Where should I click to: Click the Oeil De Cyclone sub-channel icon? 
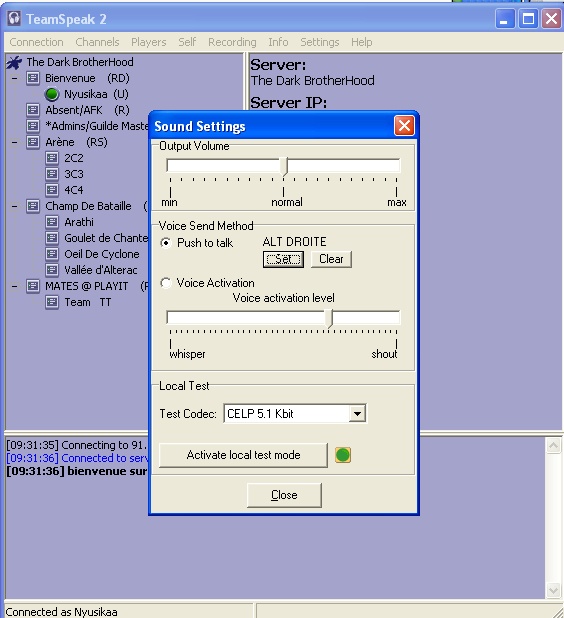click(52, 254)
